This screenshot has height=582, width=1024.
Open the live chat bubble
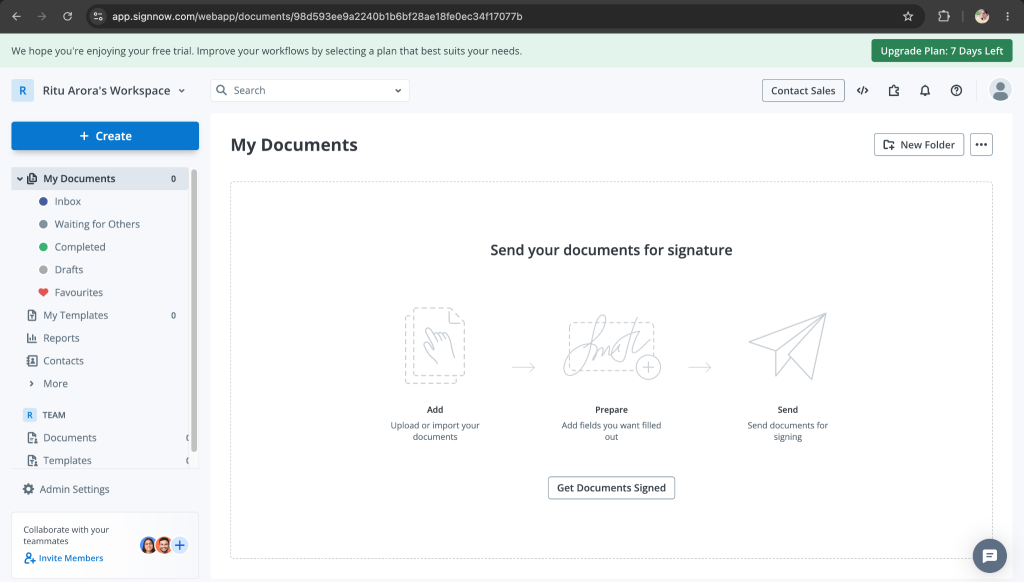click(989, 556)
